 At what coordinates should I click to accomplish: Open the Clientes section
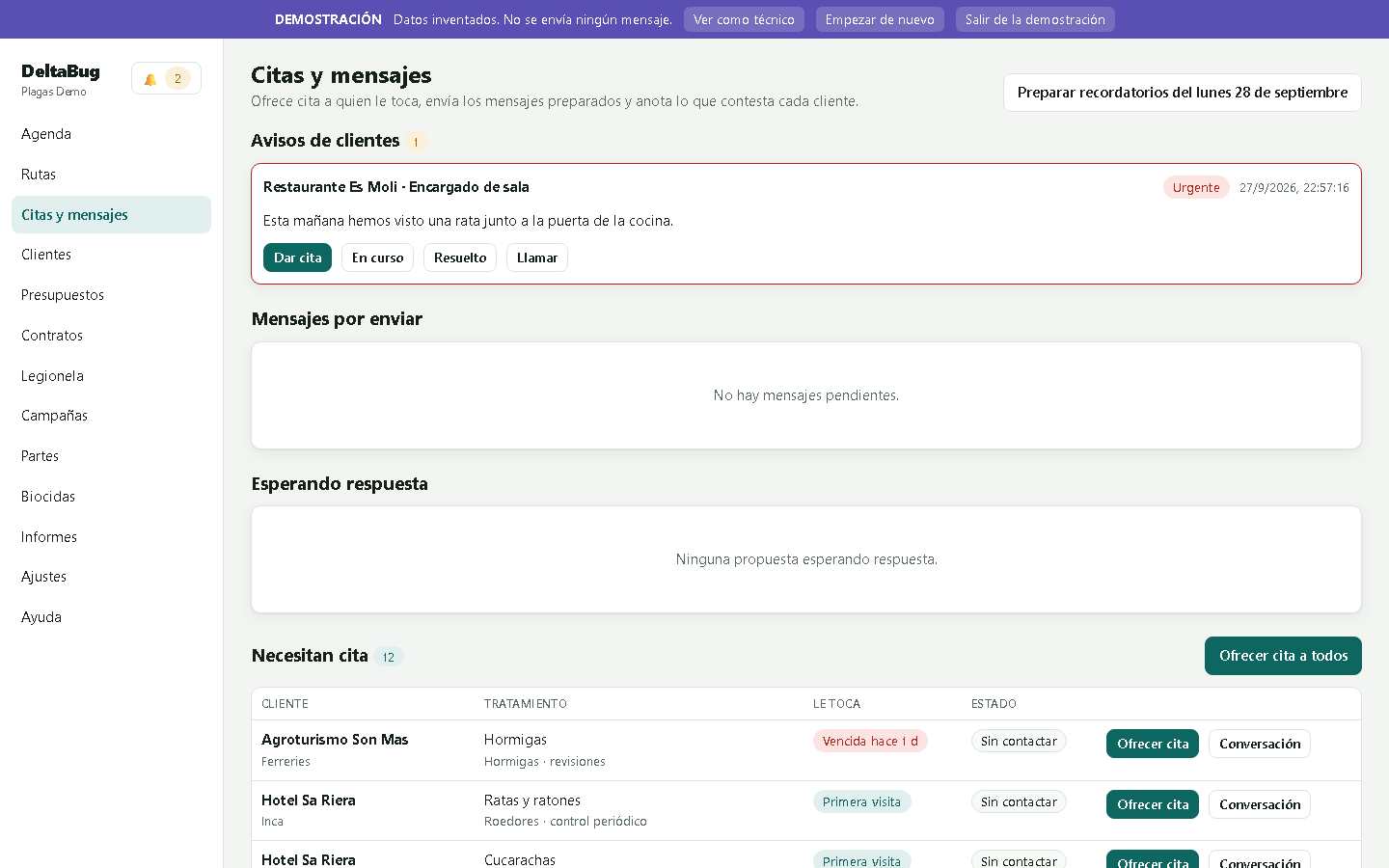[111, 255]
